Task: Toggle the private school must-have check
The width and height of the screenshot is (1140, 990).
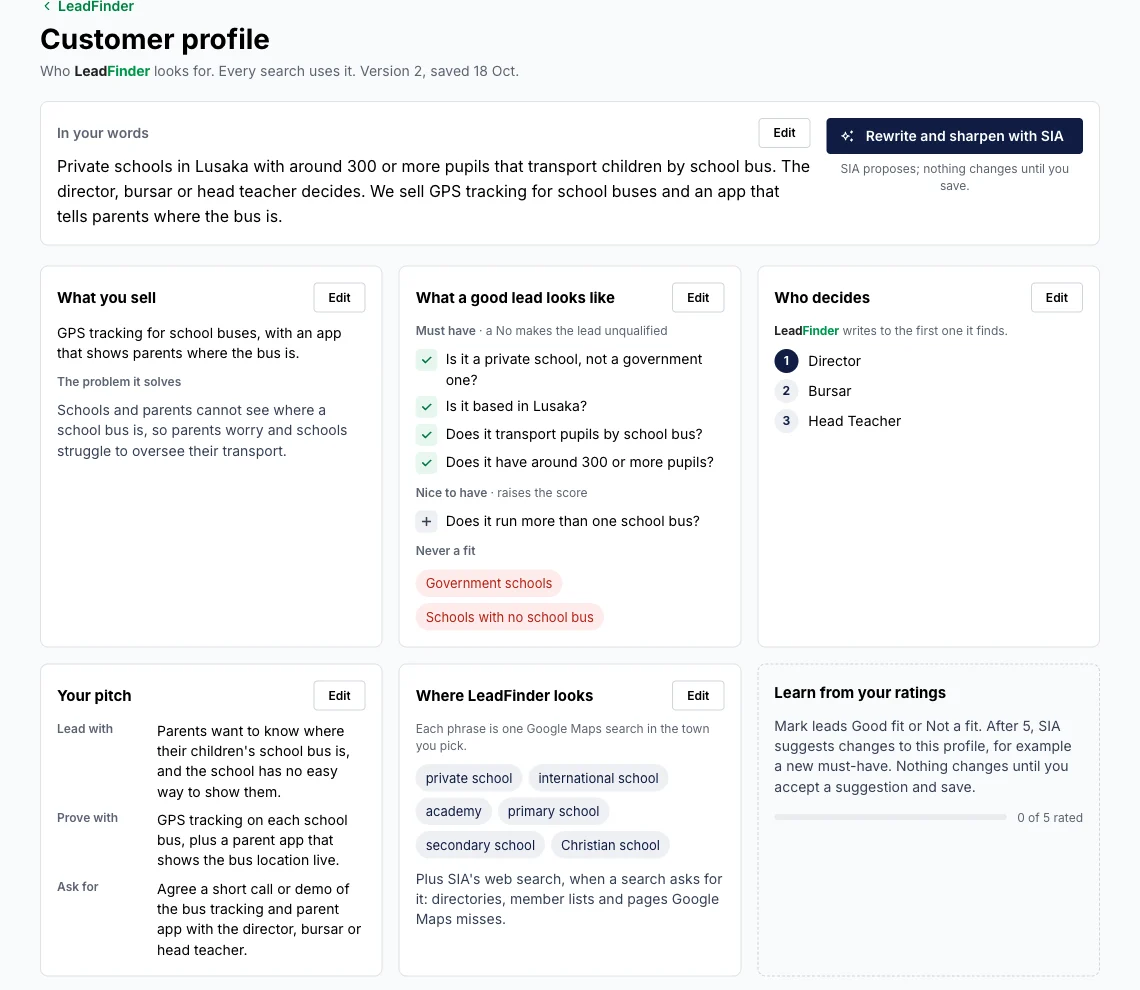Action: coord(427,360)
